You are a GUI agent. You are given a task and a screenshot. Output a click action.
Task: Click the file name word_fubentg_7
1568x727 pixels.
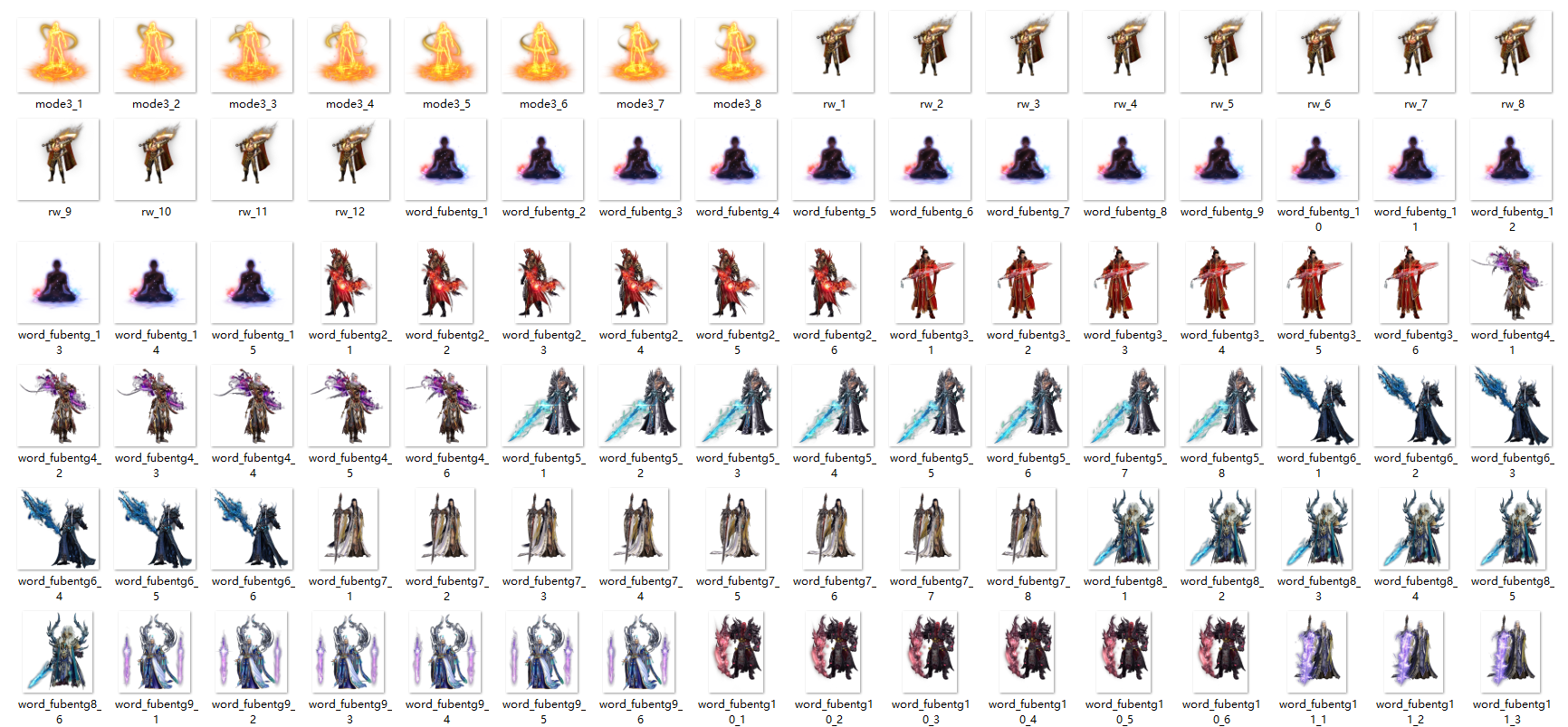1028,212
